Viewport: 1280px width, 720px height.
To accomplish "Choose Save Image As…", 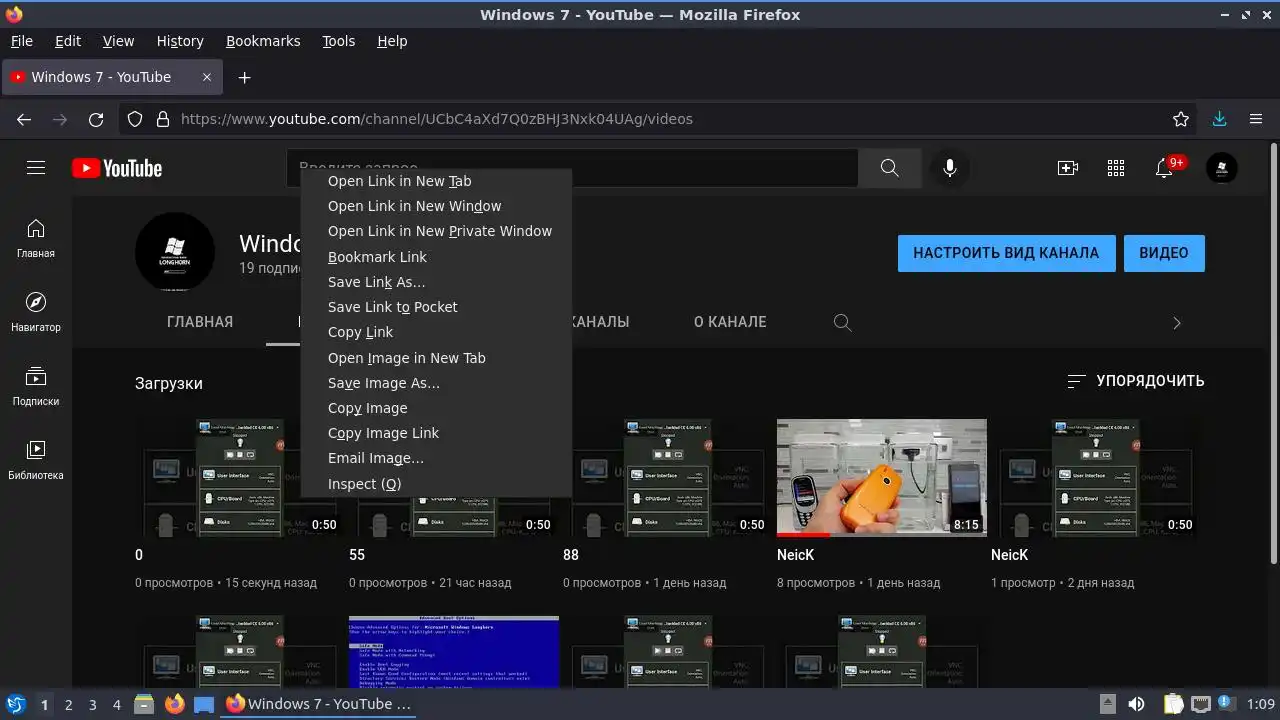I will pyautogui.click(x=436, y=383).
